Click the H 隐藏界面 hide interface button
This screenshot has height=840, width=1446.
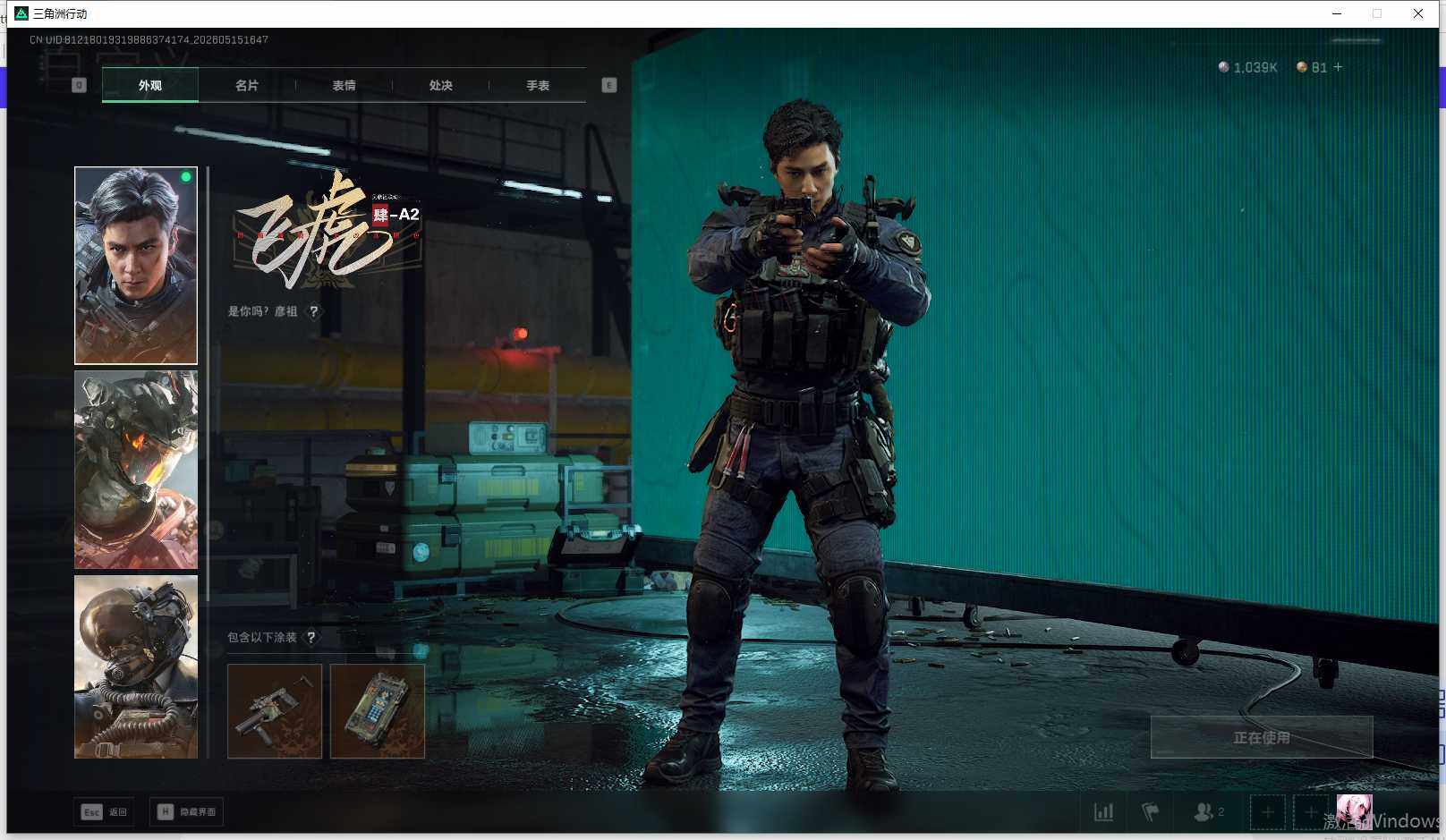coord(187,812)
